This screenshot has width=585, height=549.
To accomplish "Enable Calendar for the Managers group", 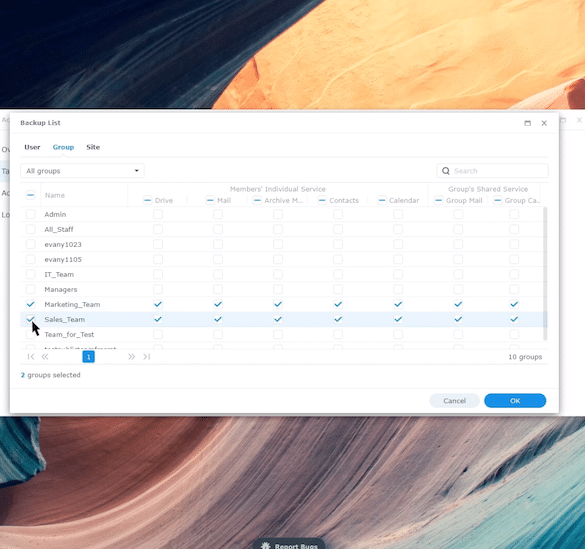I will [398, 289].
